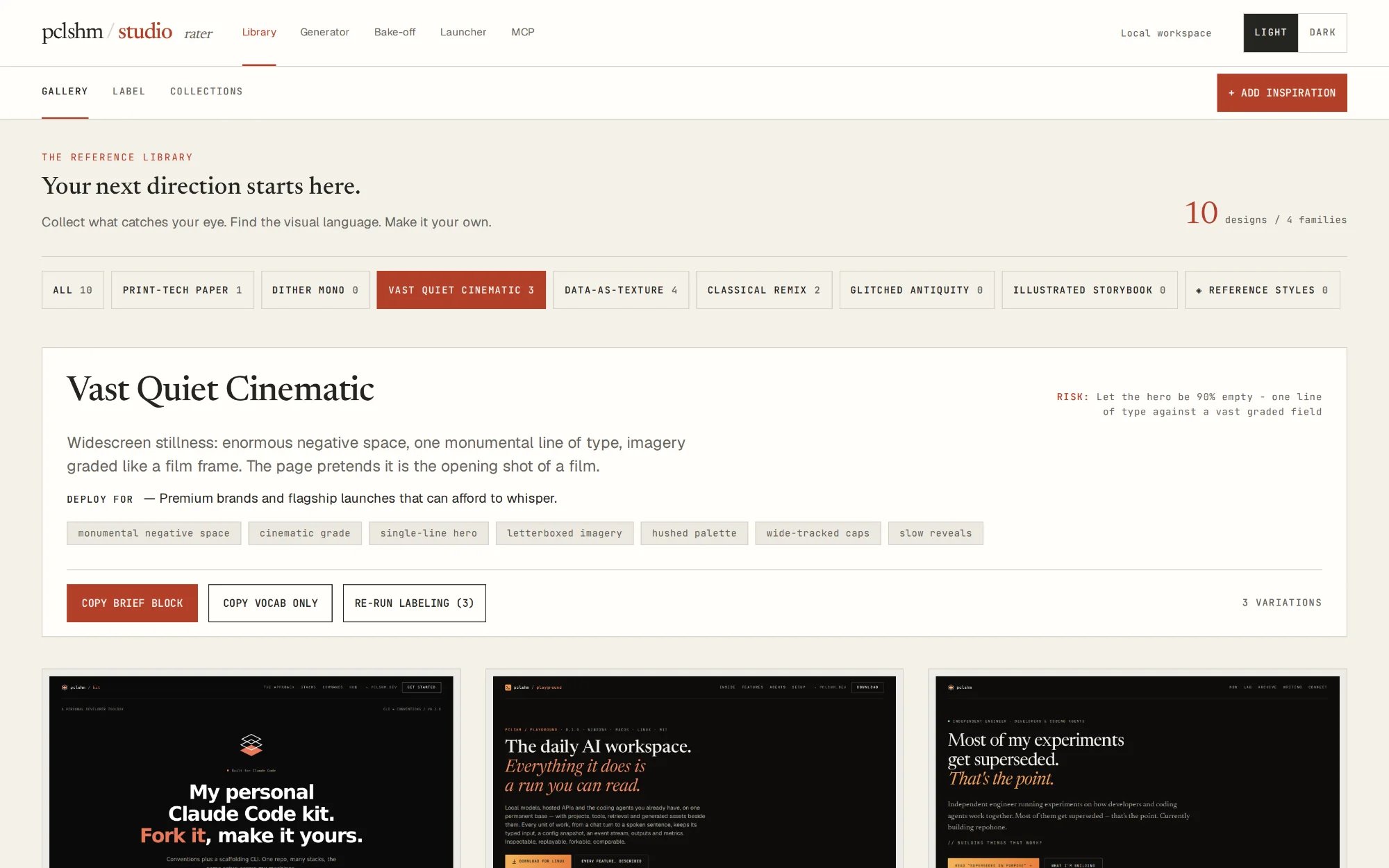Toggle VAST QUIET CINEMATIC filter
This screenshot has width=1389, height=868.
click(461, 290)
